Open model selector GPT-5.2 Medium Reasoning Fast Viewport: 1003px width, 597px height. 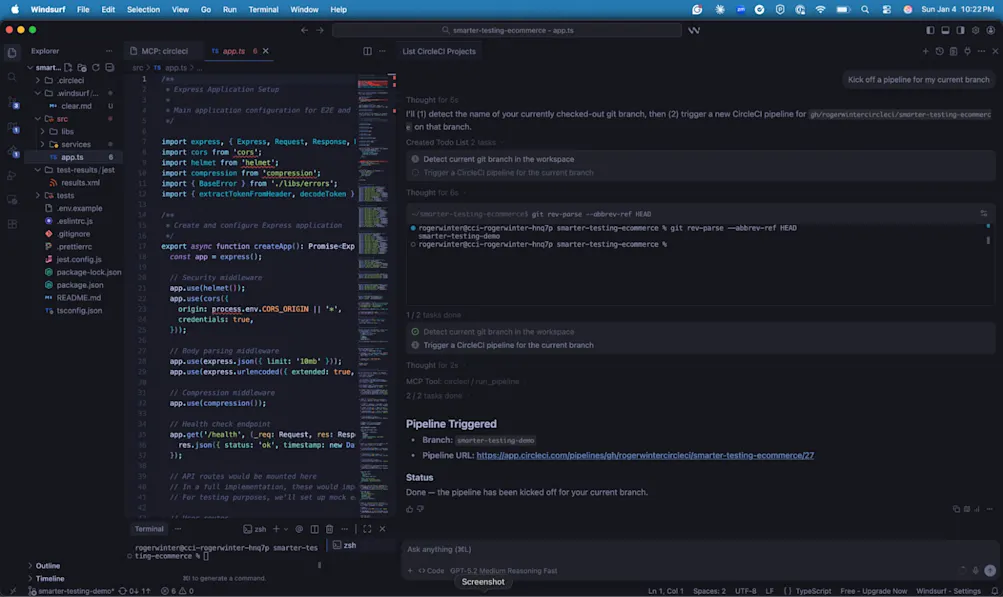click(x=503, y=571)
